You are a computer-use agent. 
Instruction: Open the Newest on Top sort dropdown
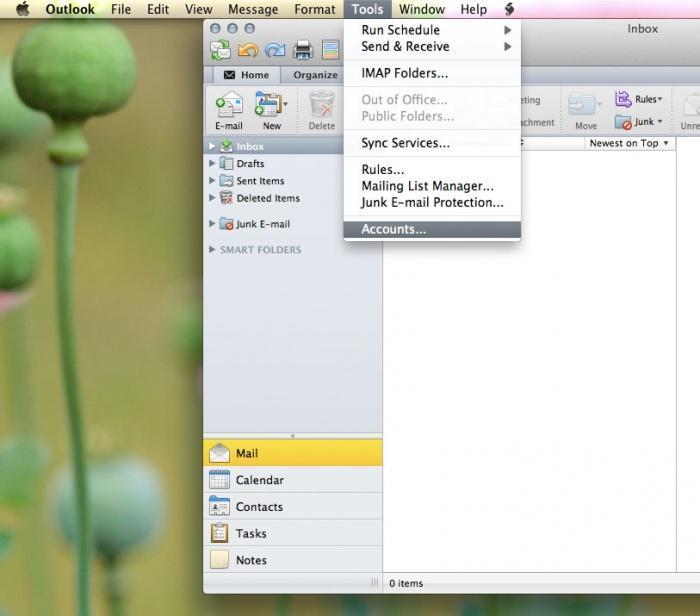(628, 143)
